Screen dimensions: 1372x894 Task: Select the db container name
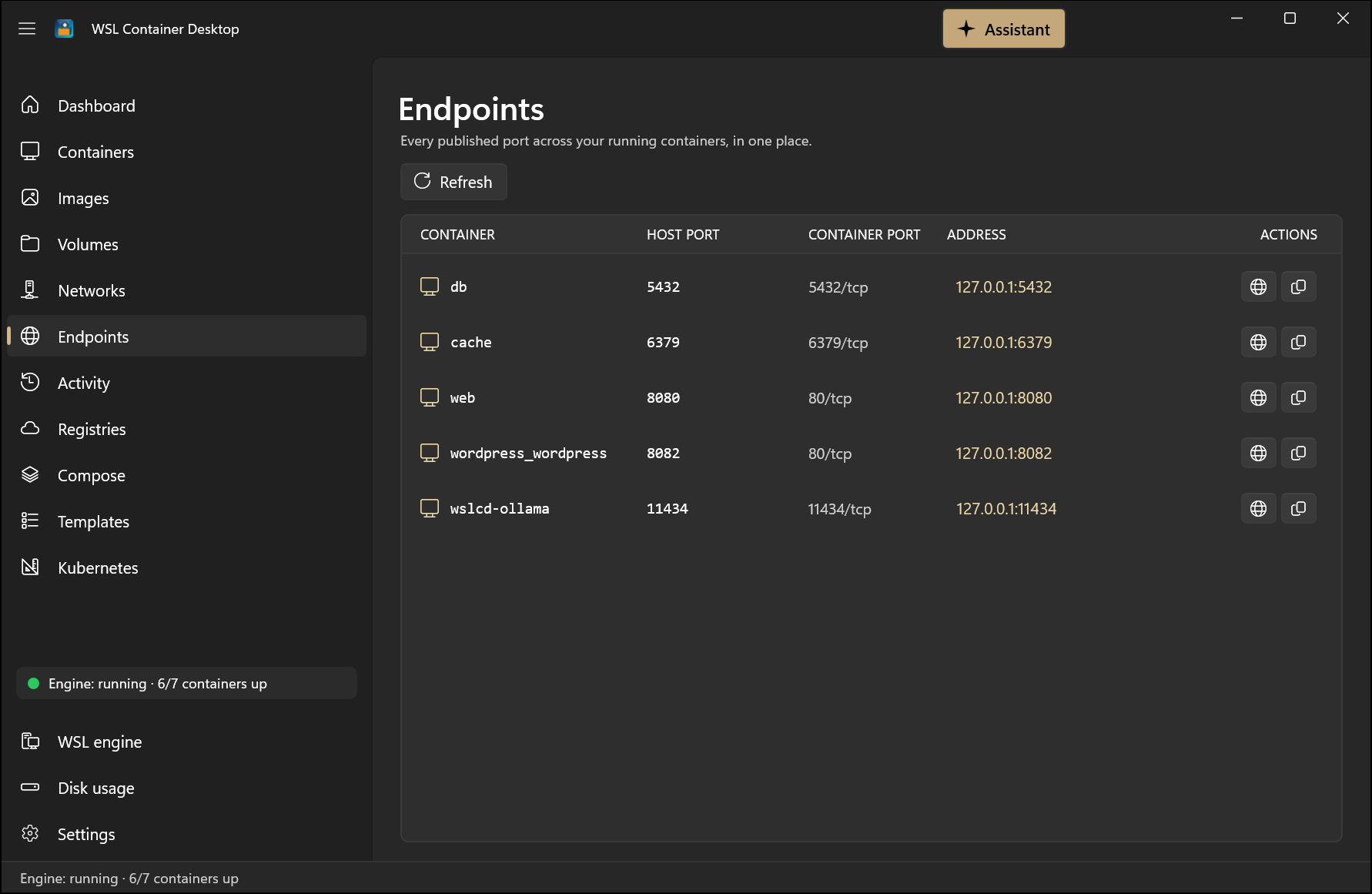459,286
